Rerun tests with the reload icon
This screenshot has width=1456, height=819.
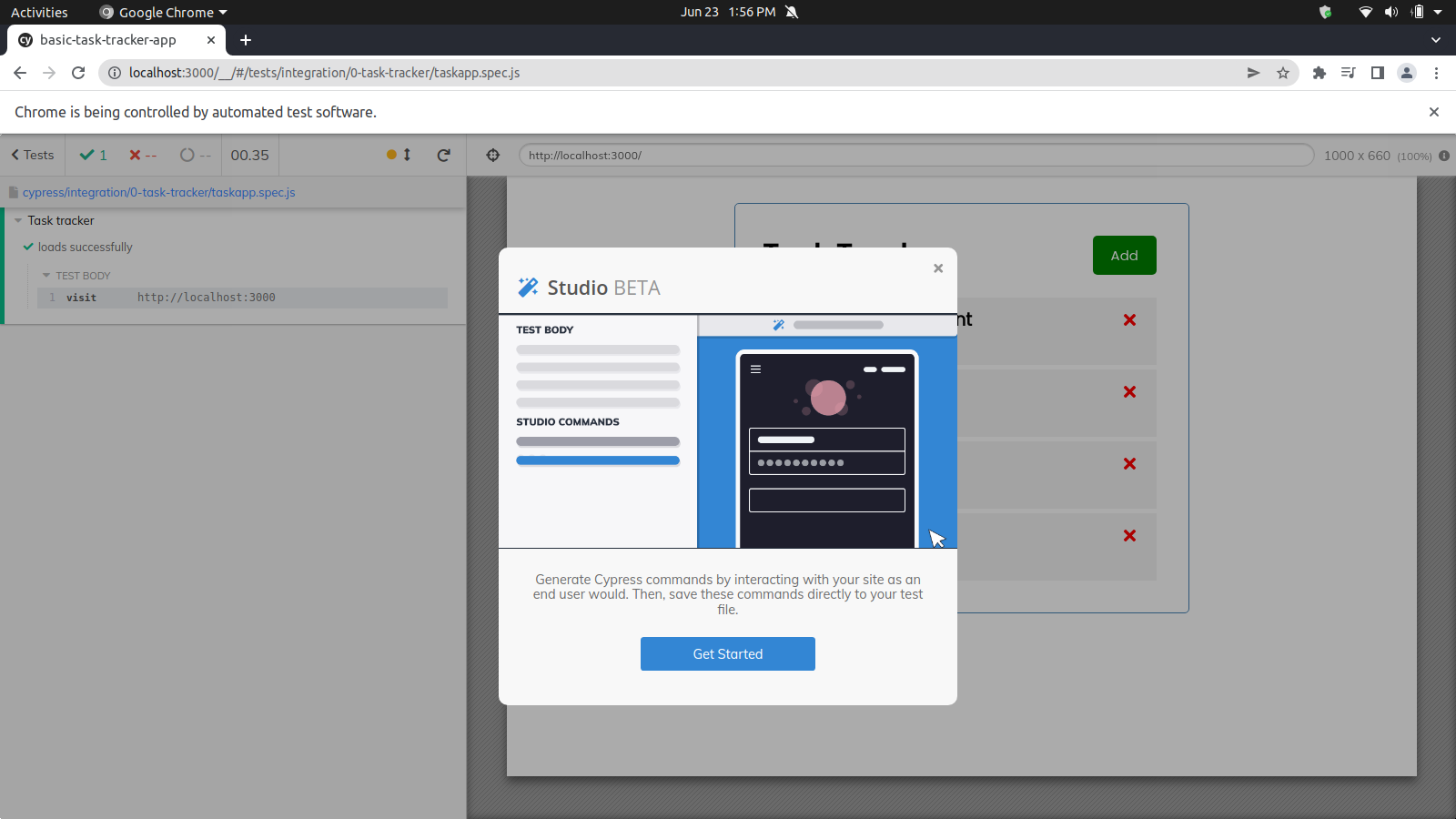[444, 155]
